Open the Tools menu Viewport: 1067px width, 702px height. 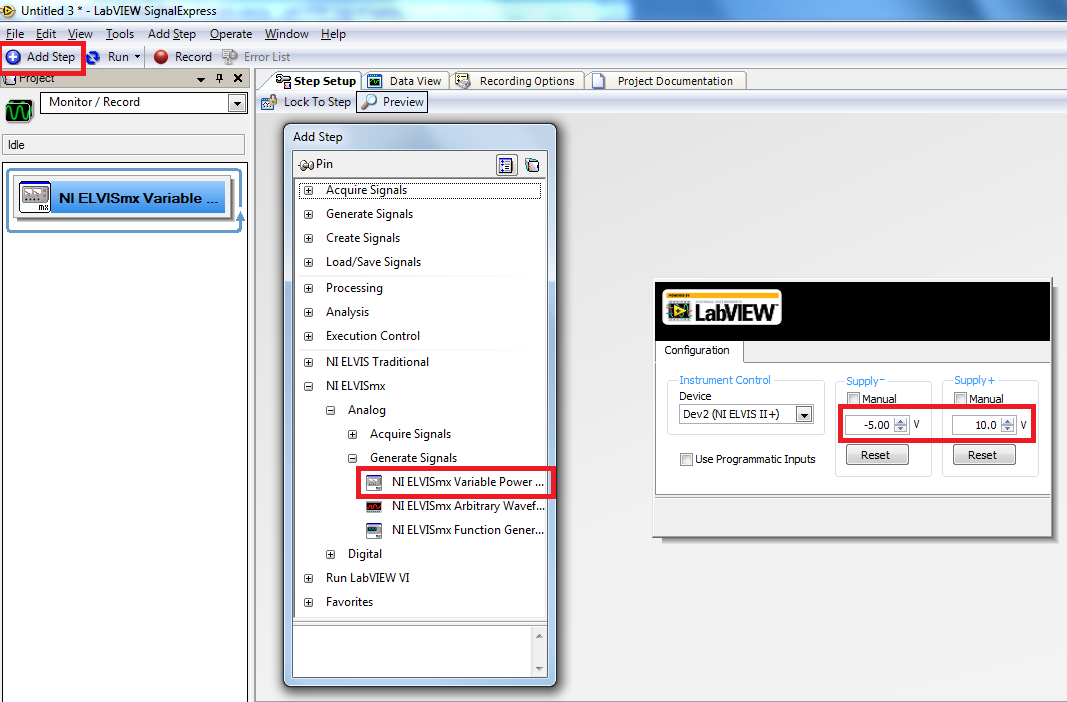[x=120, y=34]
